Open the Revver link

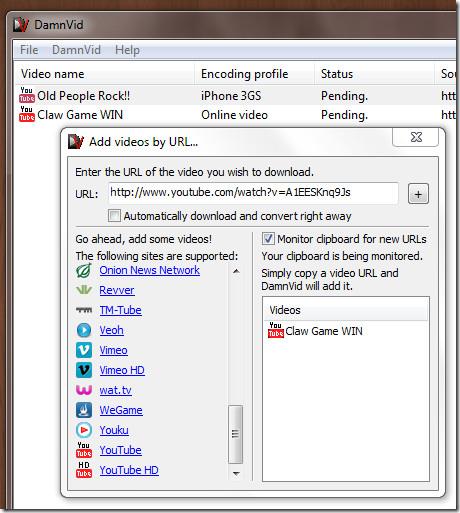click(117, 290)
